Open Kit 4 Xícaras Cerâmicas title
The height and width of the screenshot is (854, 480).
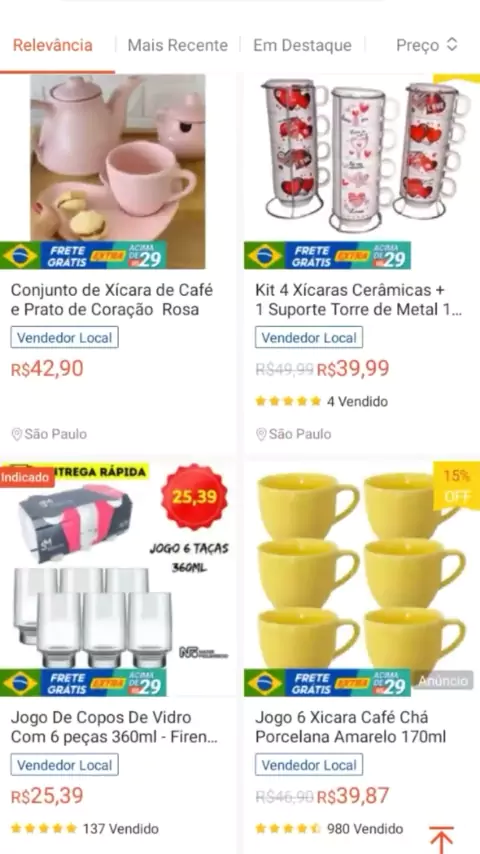tap(359, 300)
